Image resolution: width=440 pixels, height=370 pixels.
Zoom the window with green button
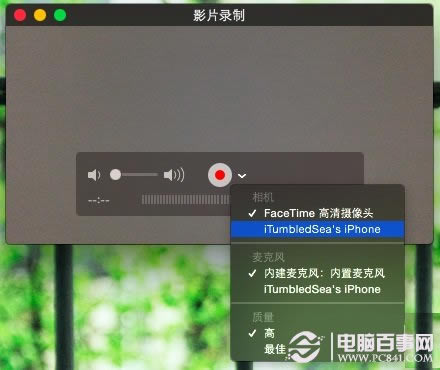60,15
